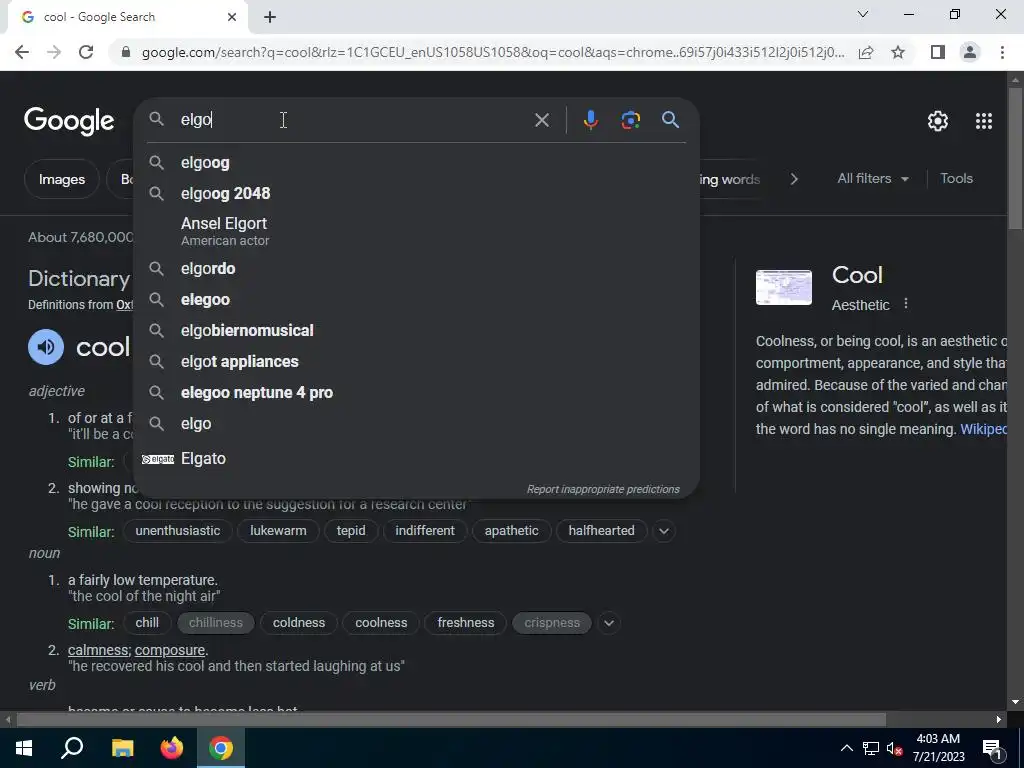
Task: Start voice search with microphone icon
Action: [x=590, y=120]
